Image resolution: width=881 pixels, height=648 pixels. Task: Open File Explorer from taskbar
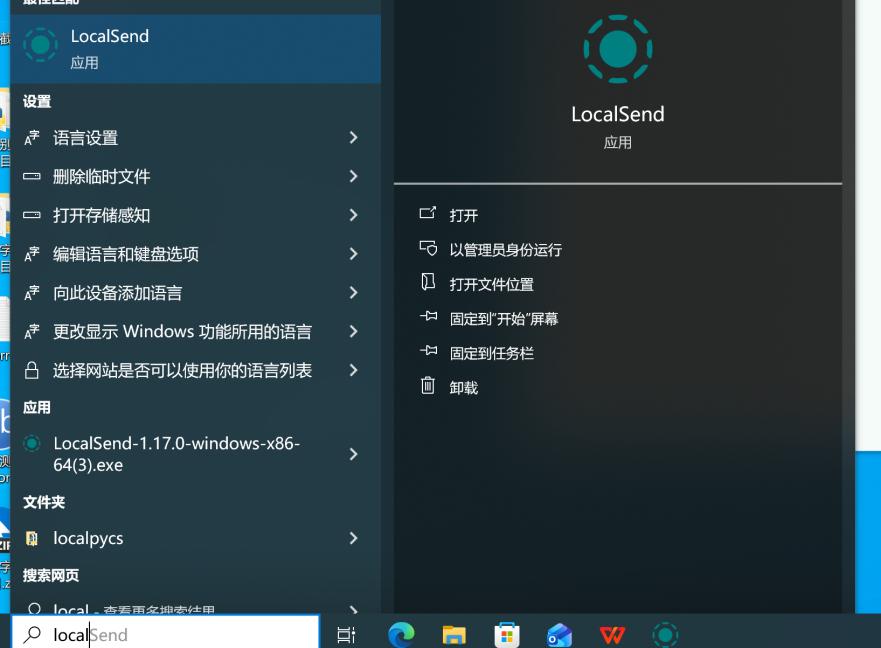pos(454,635)
